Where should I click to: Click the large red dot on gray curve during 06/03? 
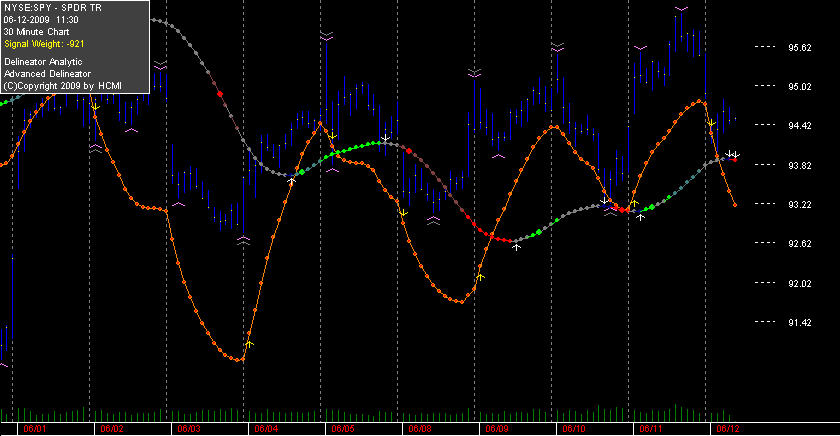click(x=220, y=94)
